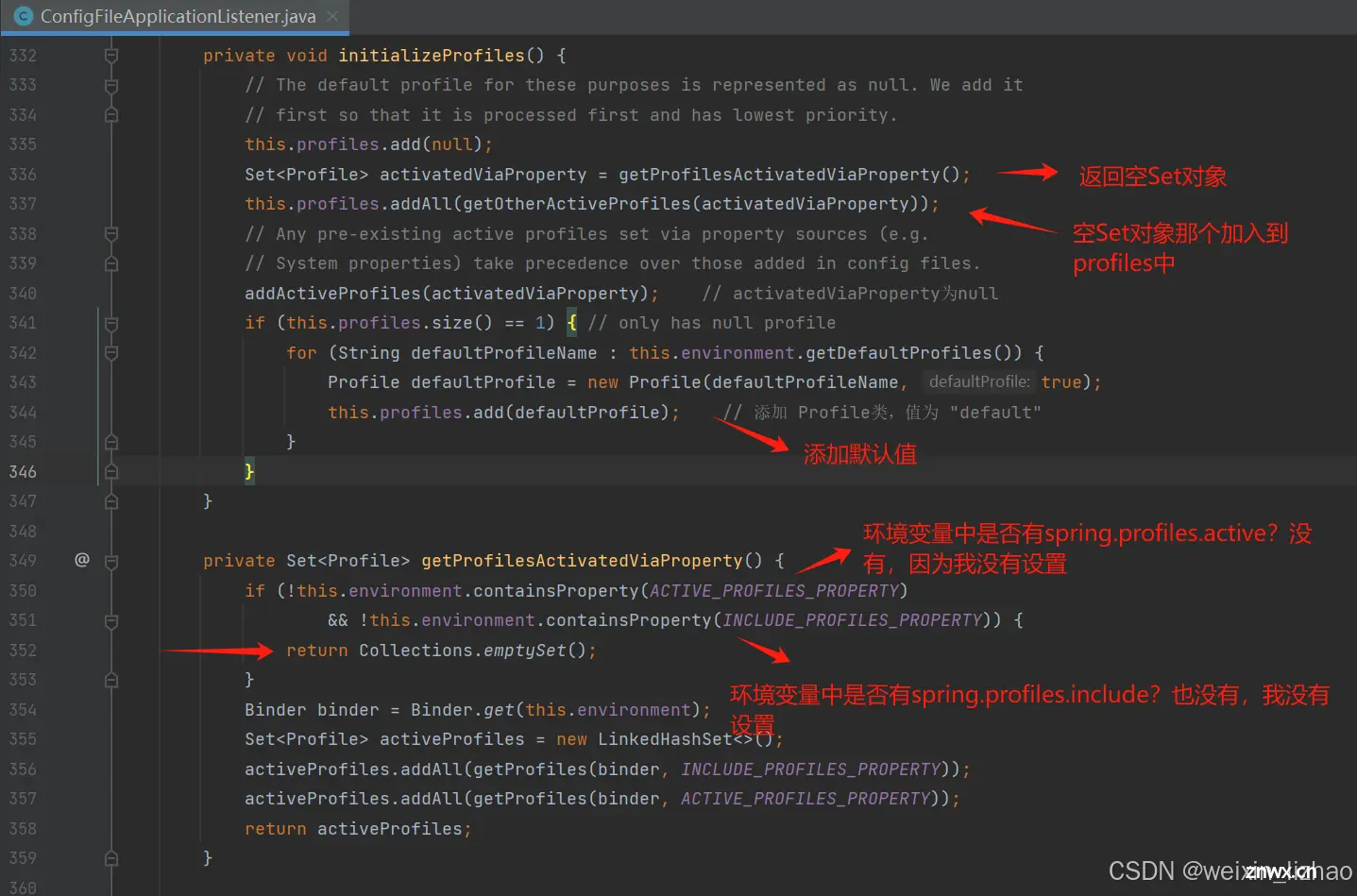This screenshot has width=1357, height=896.
Task: Click getOtherActiveProfiles call on line 337
Action: [x=577, y=204]
